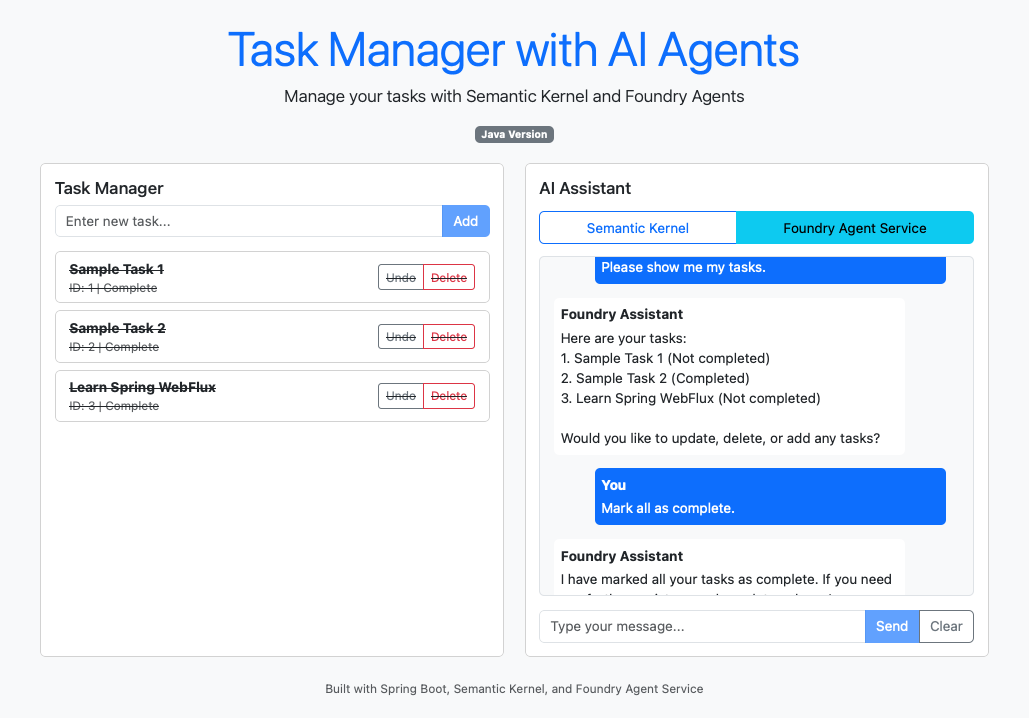Viewport: 1029px width, 718px height.
Task: Send the chat message
Action: coord(892,626)
